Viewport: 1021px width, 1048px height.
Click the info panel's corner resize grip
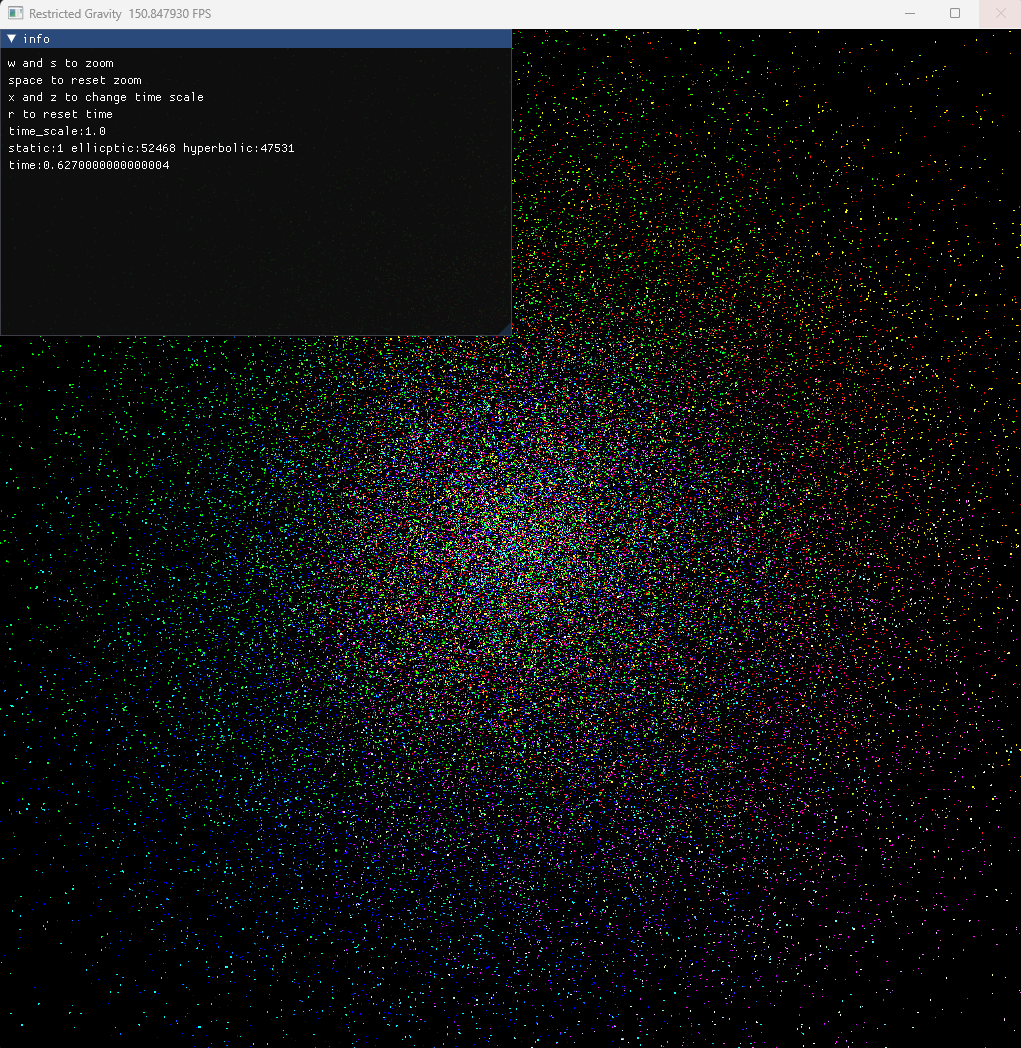point(506,329)
